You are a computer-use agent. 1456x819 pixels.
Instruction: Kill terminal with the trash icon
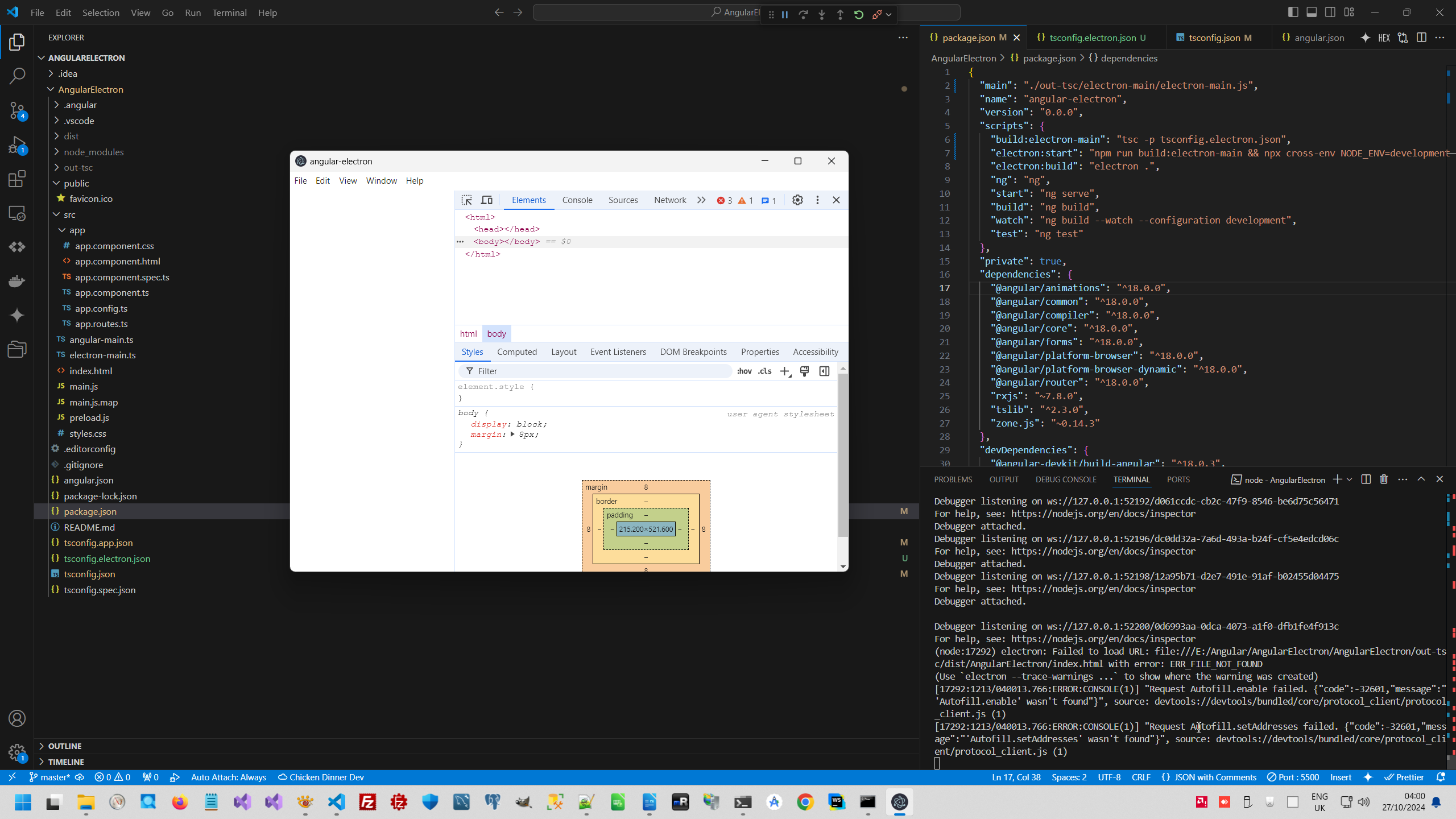(x=1384, y=479)
